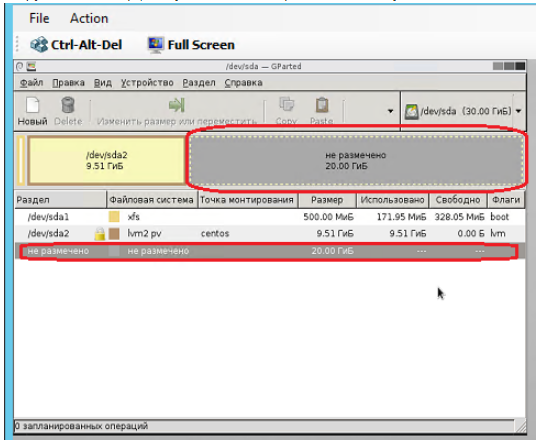This screenshot has width=541, height=444.
Task: Sort by Точка монтирования column header
Action: tap(247, 200)
